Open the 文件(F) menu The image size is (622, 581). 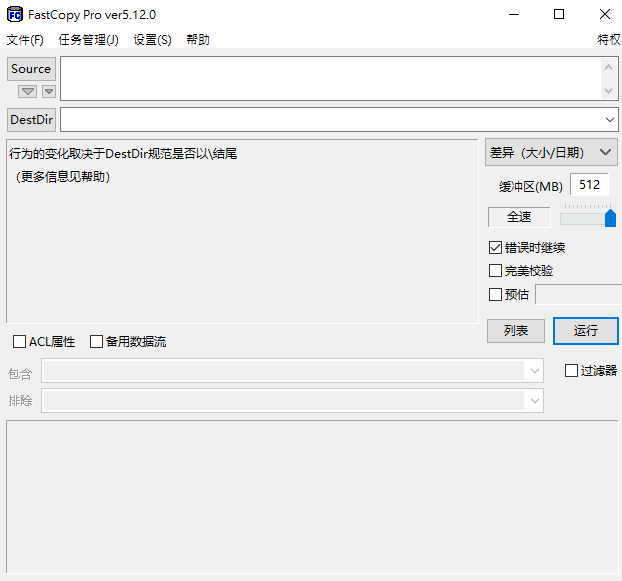click(x=25, y=40)
